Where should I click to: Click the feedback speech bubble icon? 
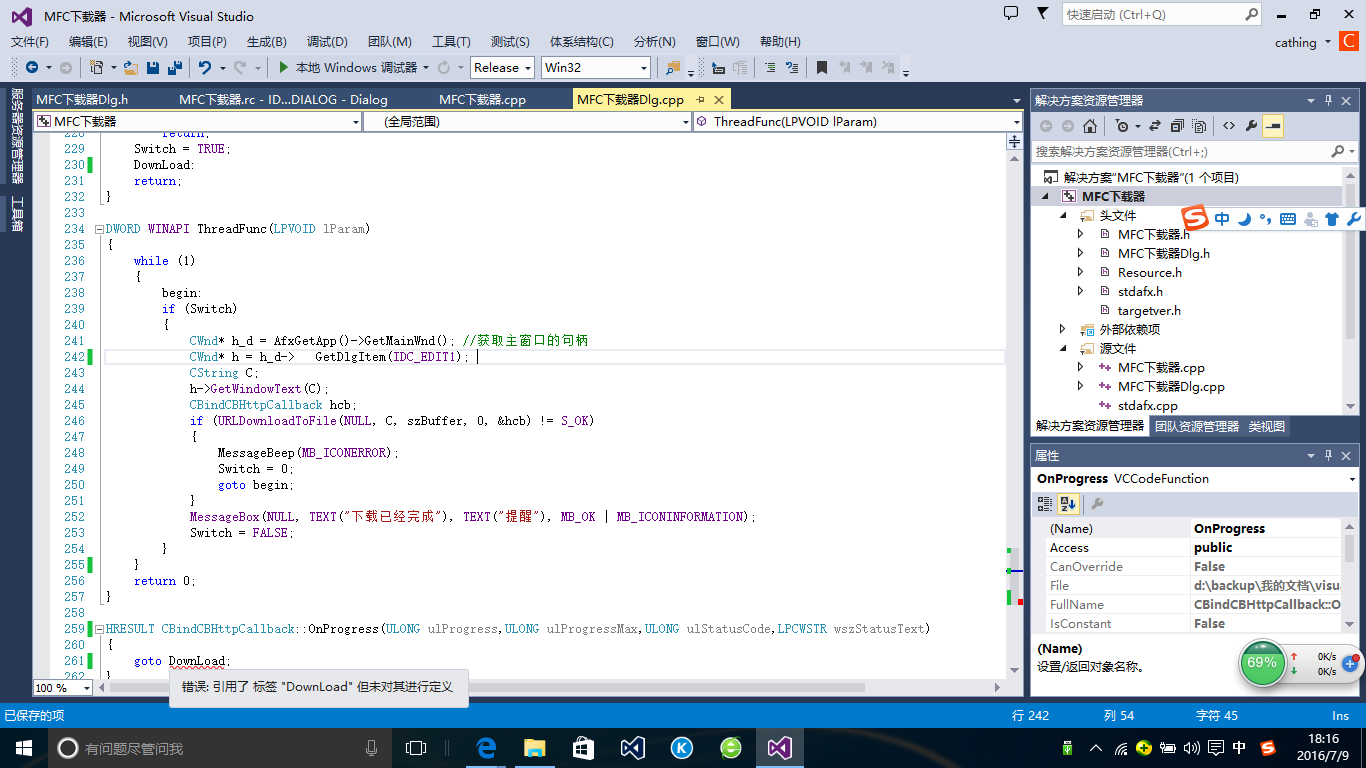click(1011, 14)
